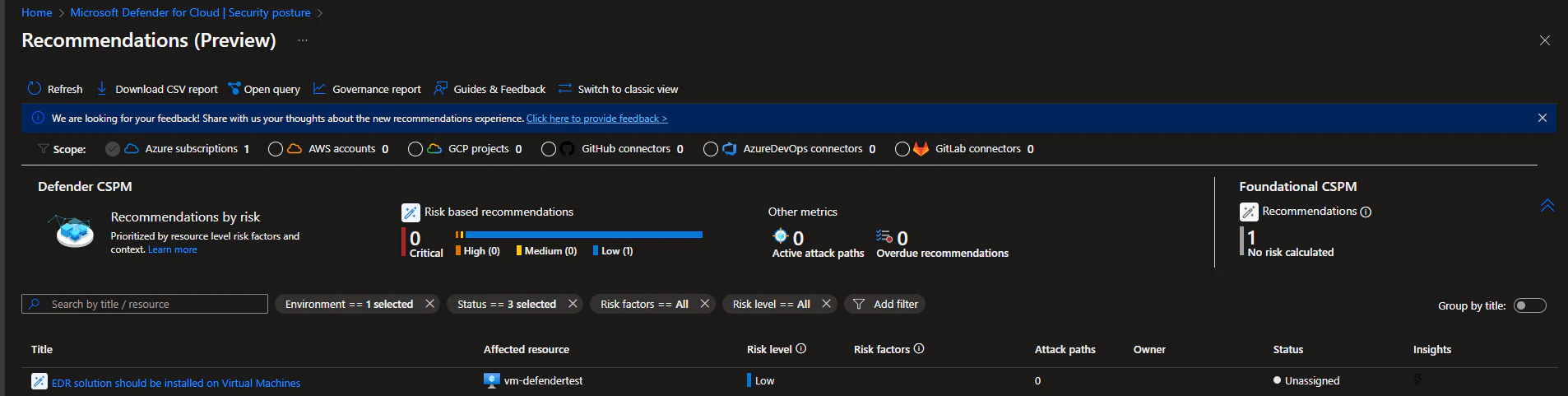Screen dimensions: 1568x396
Task: Click the Overdue recommendations icon
Action: tap(884, 236)
